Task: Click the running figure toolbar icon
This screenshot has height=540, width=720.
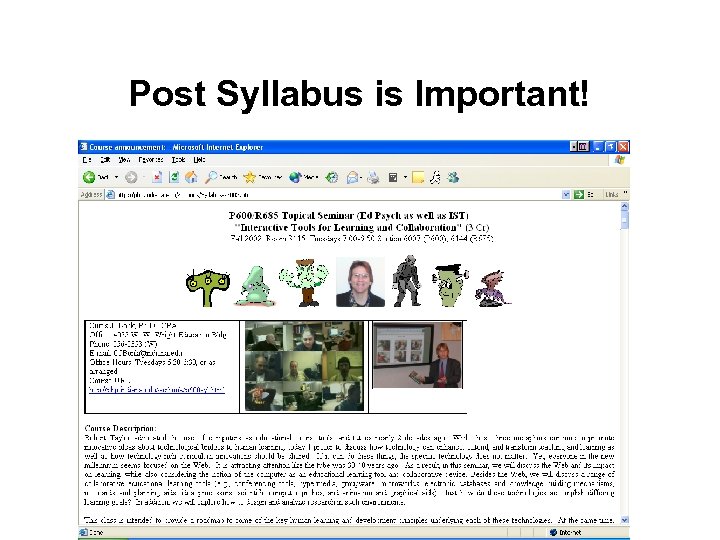Action: 435,177
